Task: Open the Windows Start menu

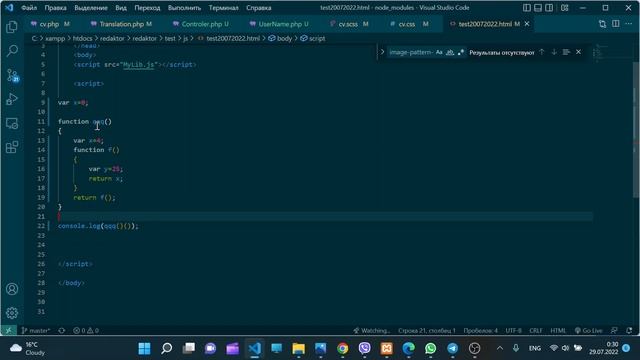Action: coord(144,348)
